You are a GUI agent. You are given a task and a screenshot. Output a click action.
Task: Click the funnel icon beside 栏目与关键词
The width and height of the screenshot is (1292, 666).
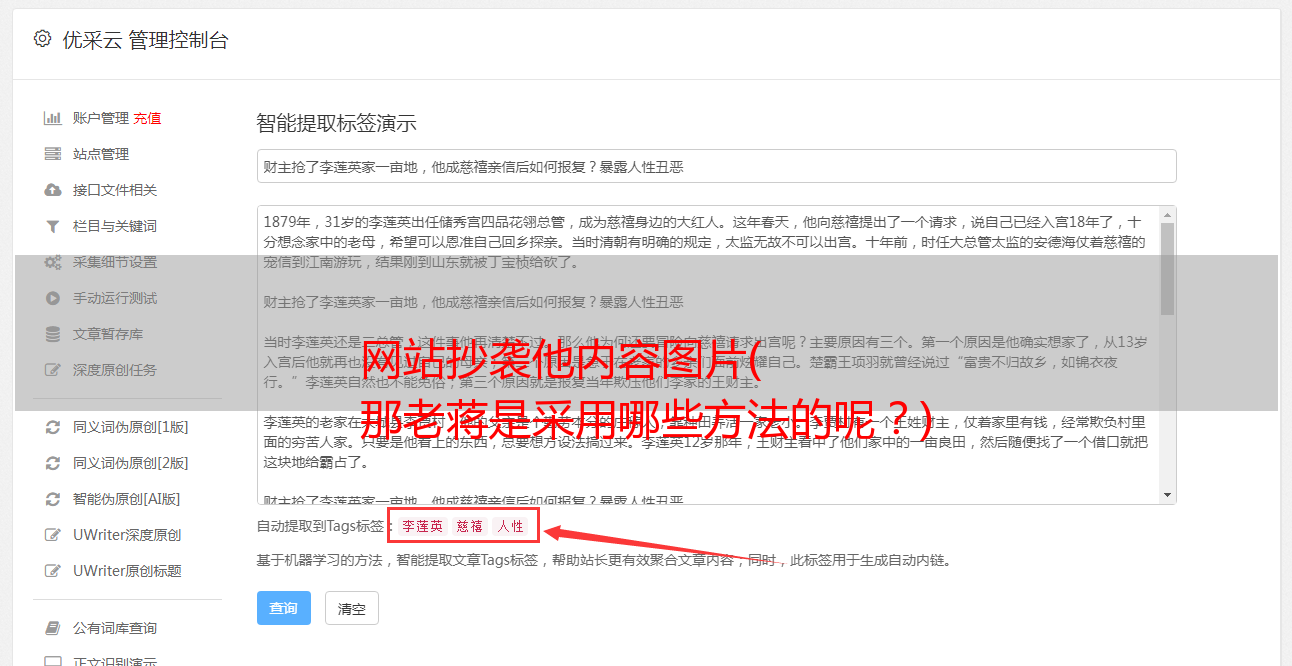pos(53,226)
